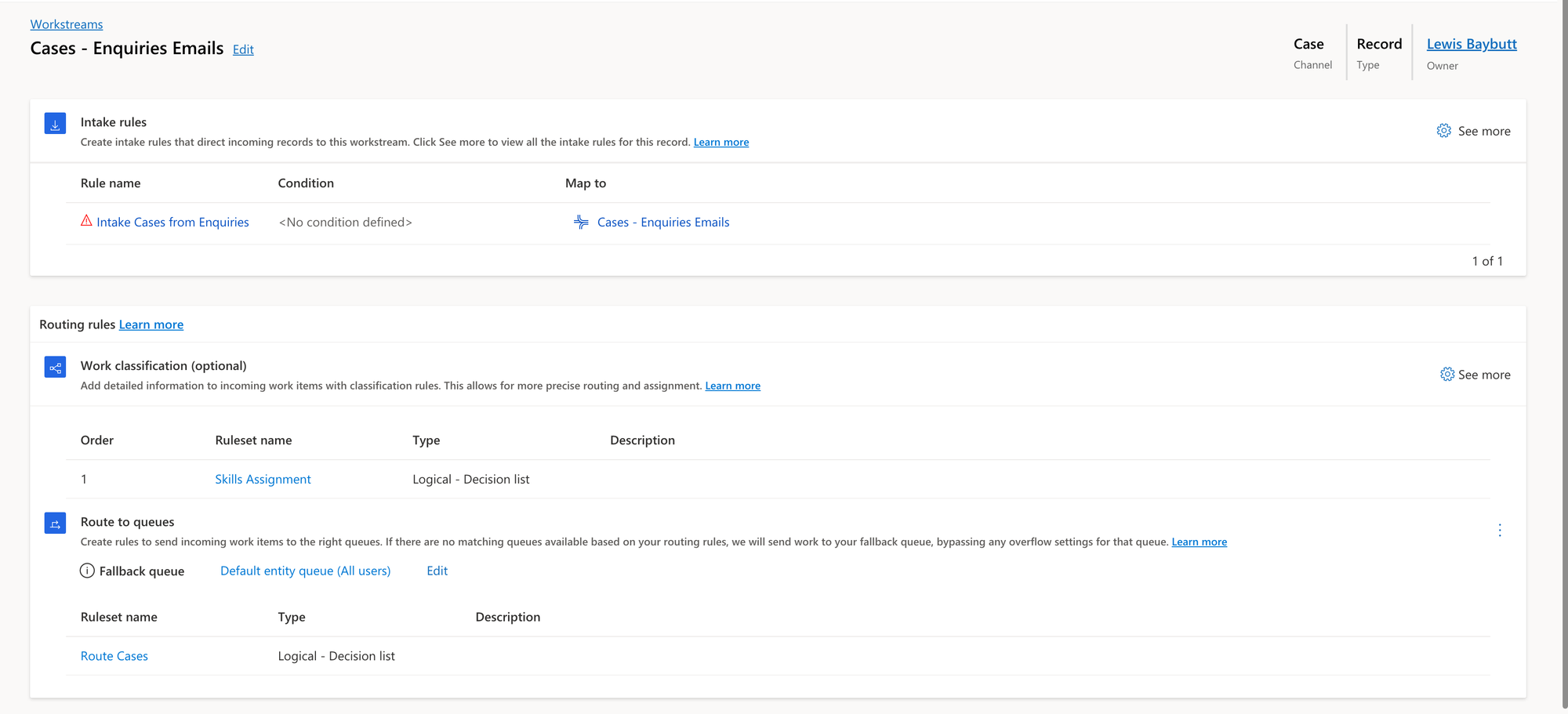Open Learn more next to Routing rules
The height and width of the screenshot is (714, 1568).
pyautogui.click(x=151, y=324)
